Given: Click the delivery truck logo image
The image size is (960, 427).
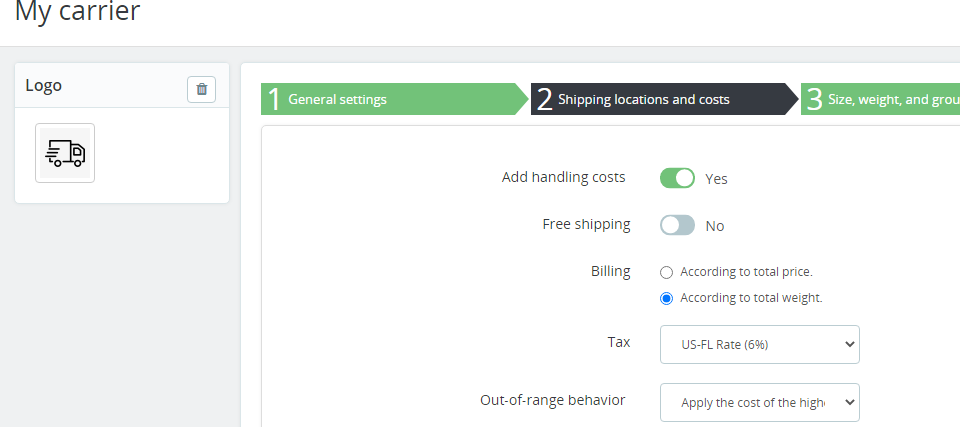Looking at the screenshot, I should point(65,153).
